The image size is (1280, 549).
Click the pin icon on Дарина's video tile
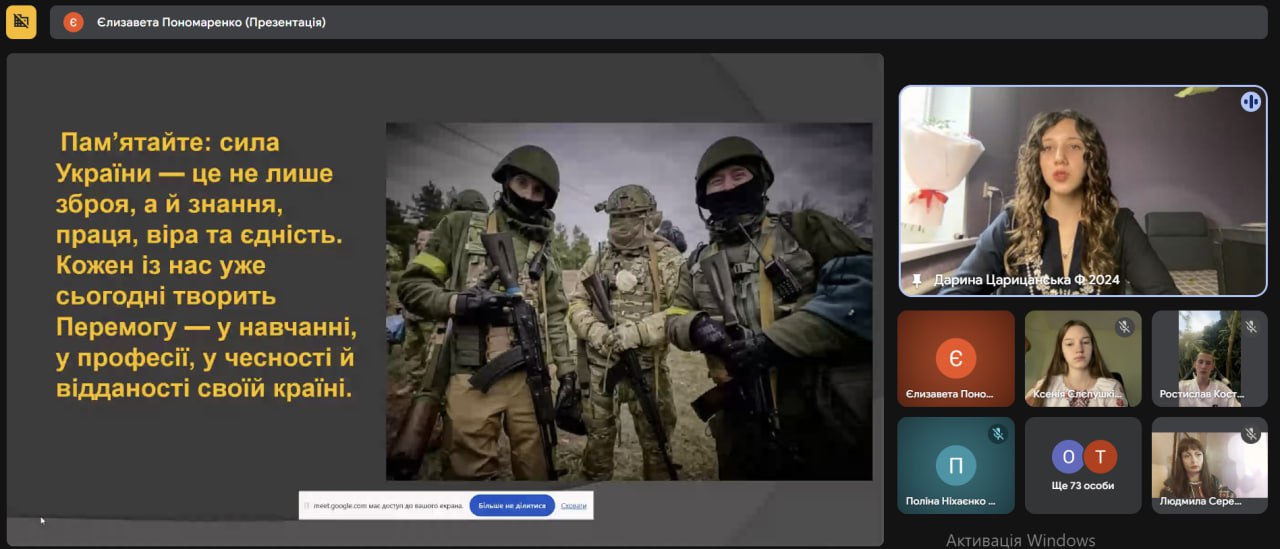[x=916, y=280]
